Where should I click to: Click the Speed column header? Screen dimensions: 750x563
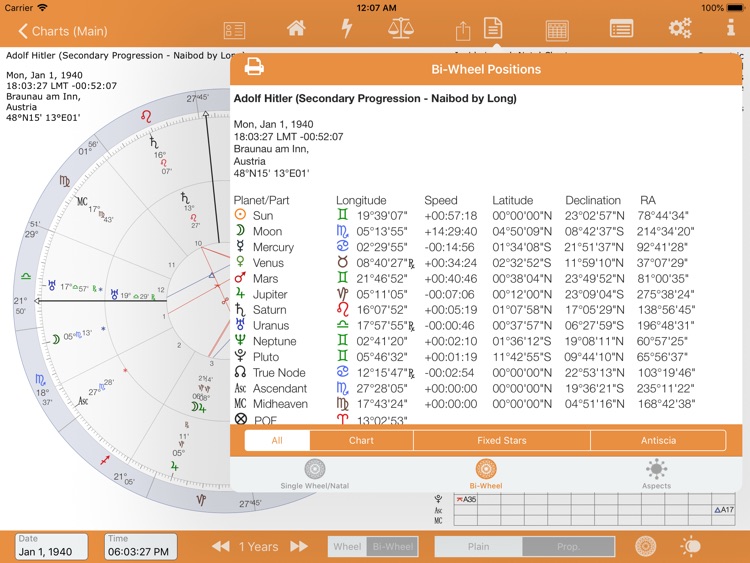441,200
